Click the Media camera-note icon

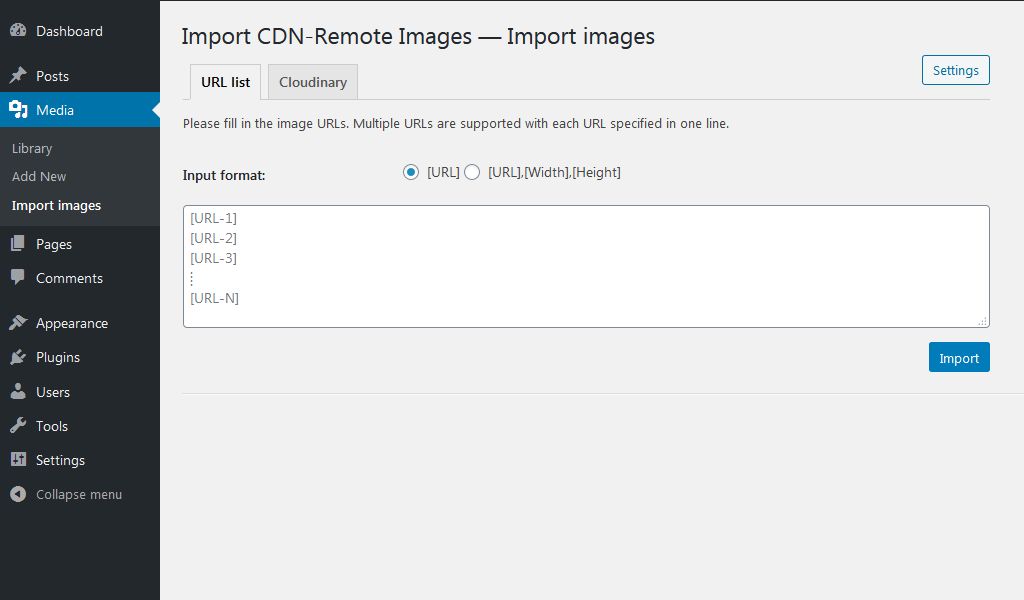[x=18, y=110]
